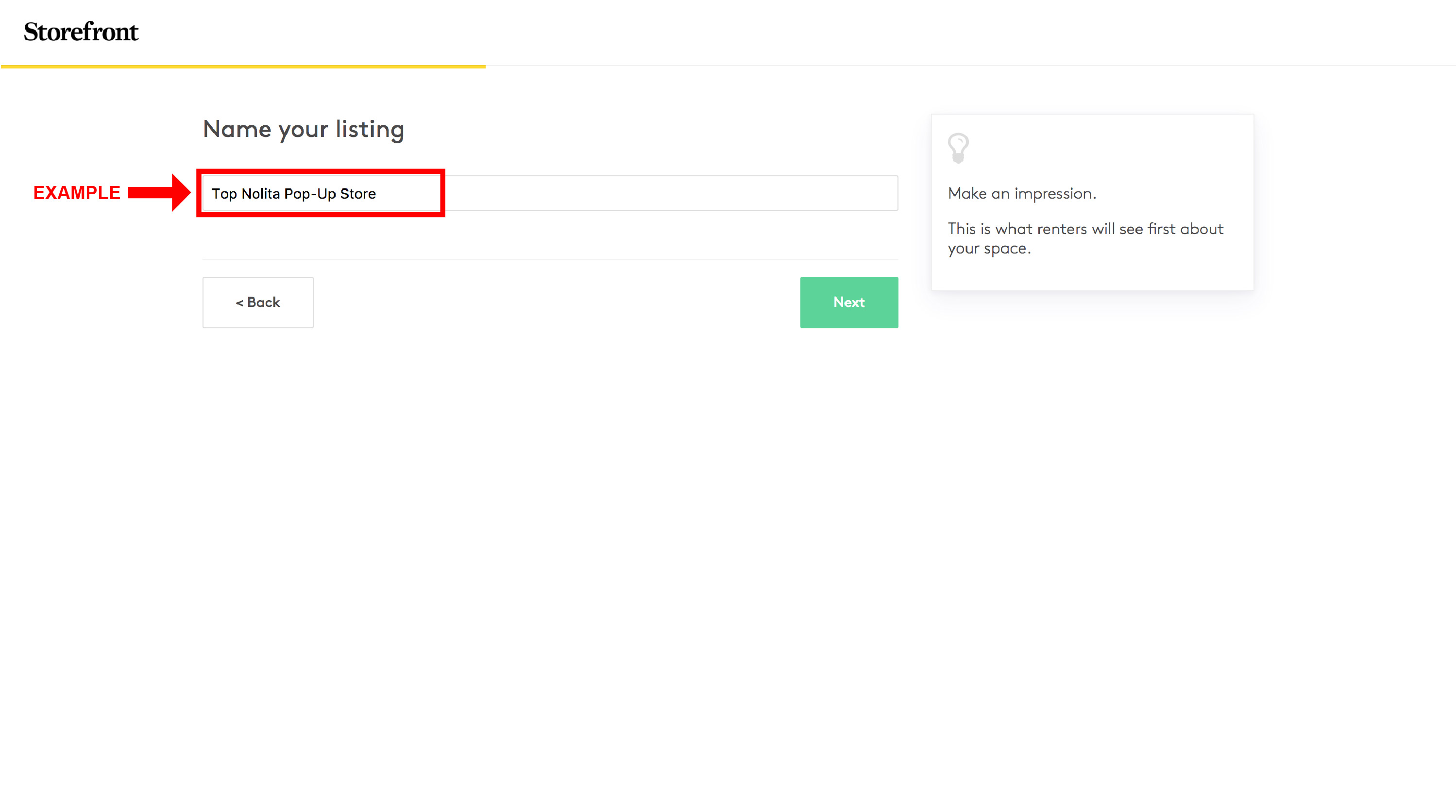
Task: Place cursor on word Nolita in field
Action: click(261, 194)
